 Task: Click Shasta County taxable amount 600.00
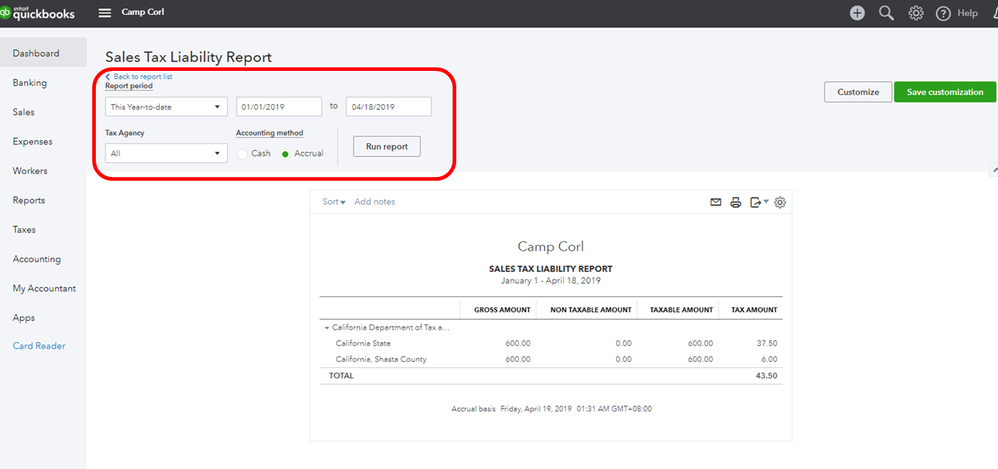[700, 359]
